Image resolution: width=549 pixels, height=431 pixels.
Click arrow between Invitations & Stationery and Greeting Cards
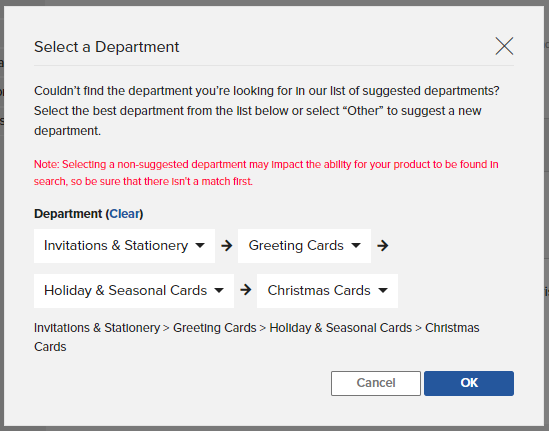tap(227, 245)
